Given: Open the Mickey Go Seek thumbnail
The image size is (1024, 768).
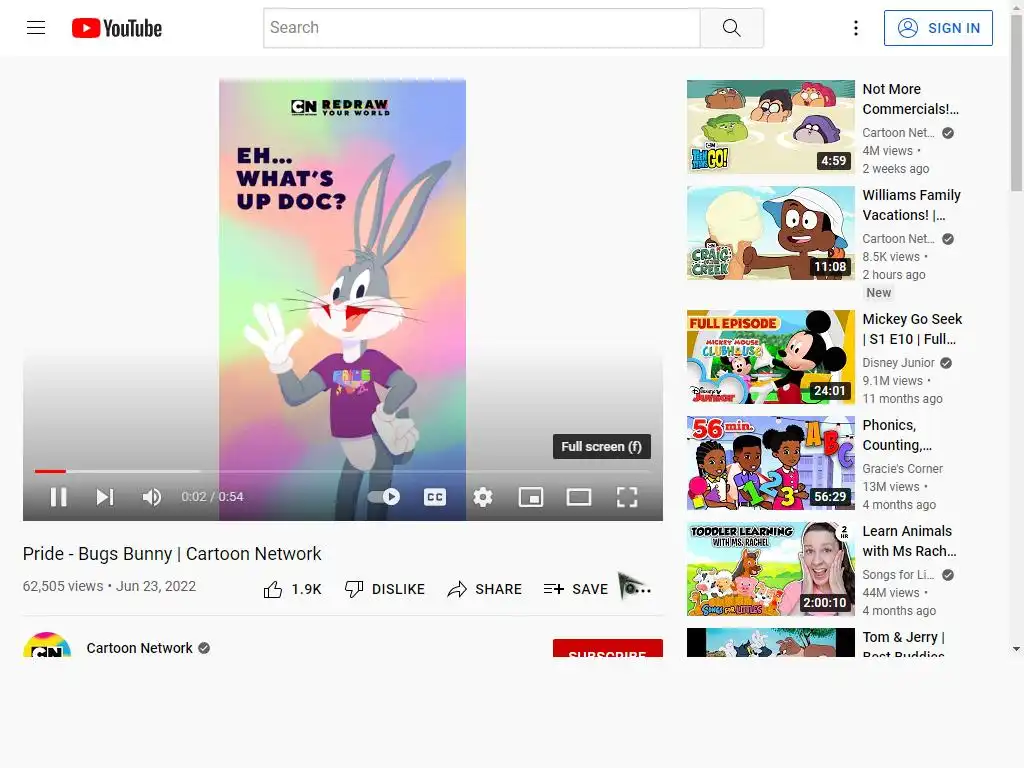Looking at the screenshot, I should [x=771, y=357].
